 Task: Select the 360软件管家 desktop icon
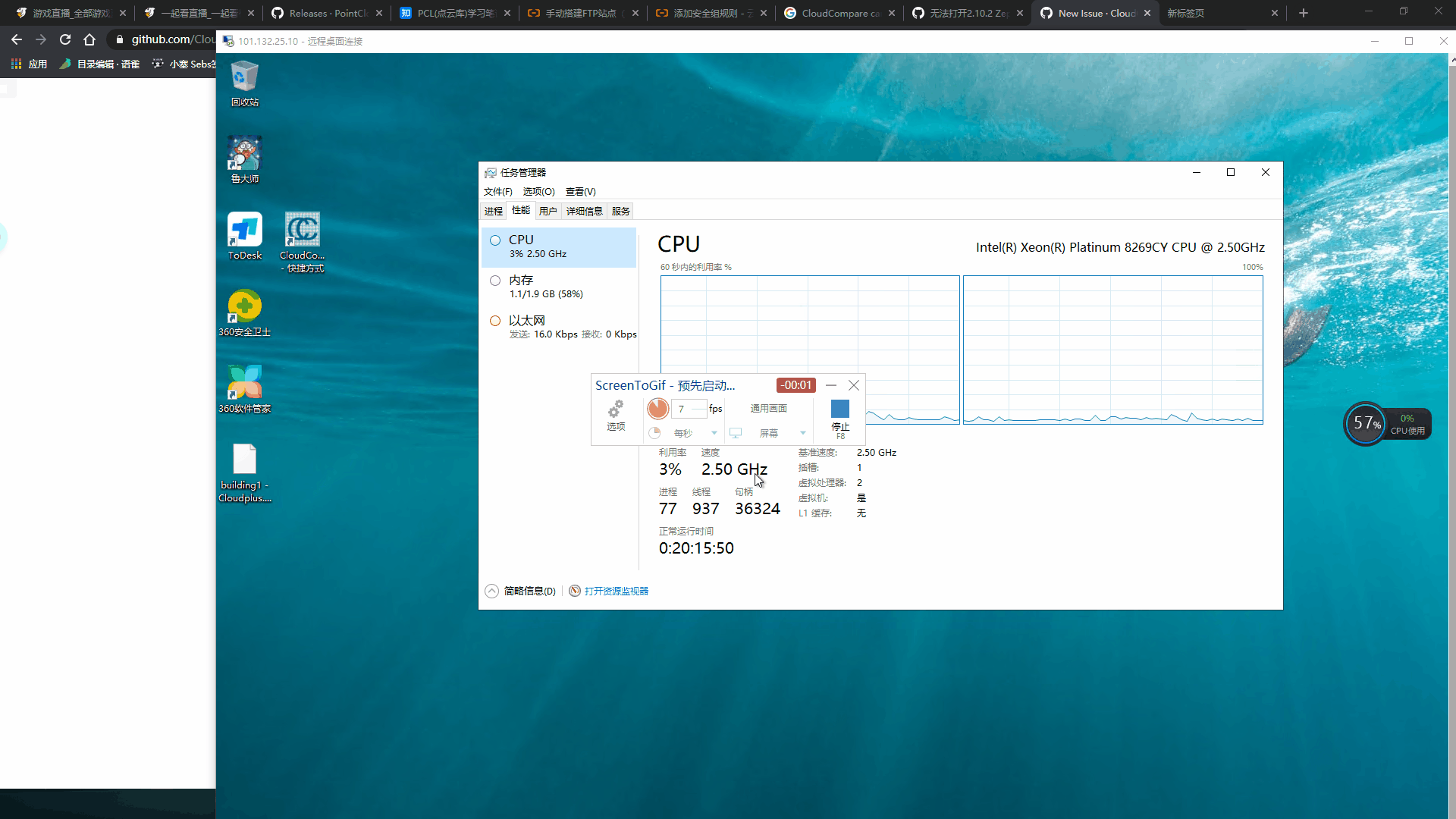click(x=244, y=390)
